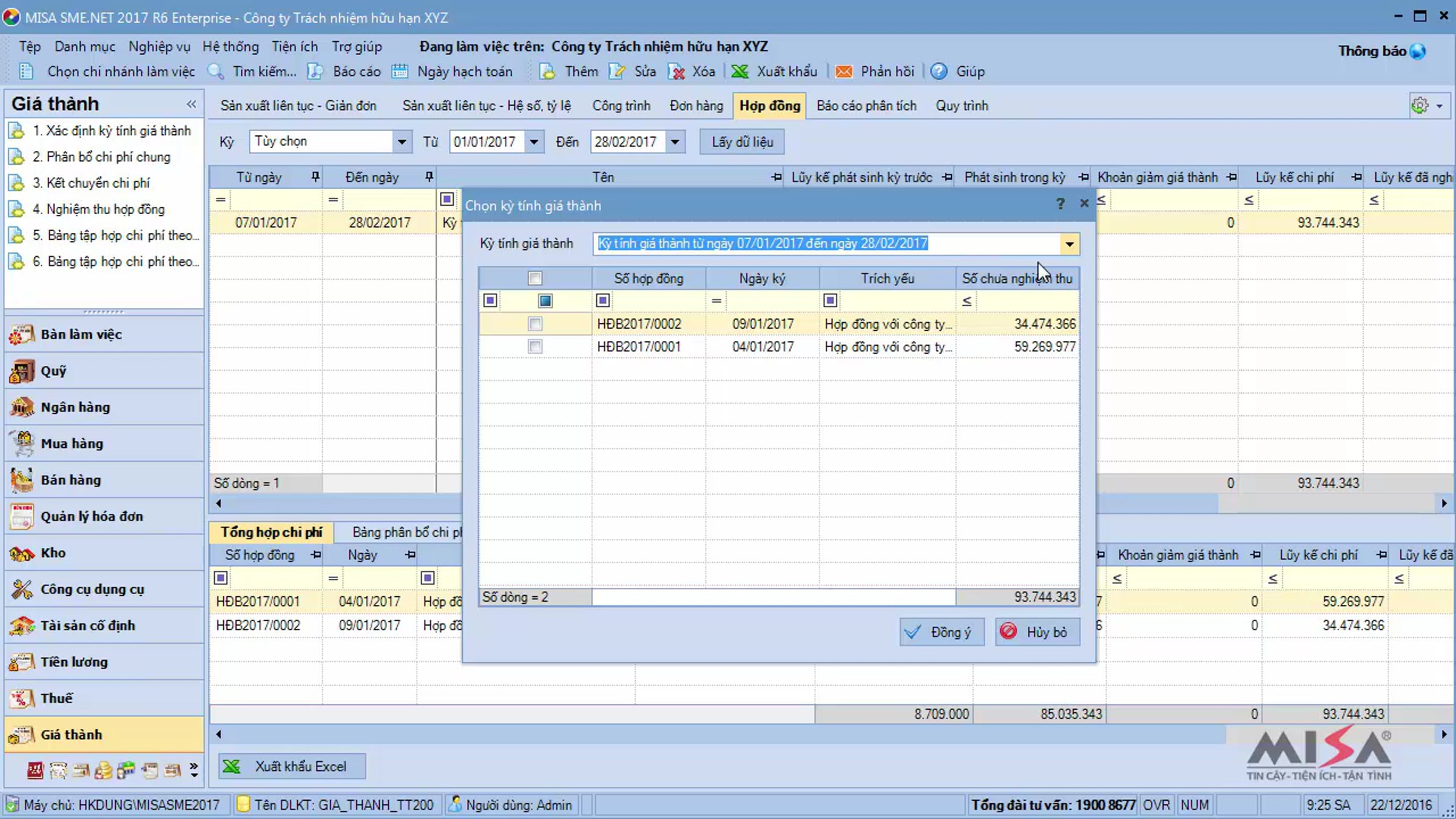Screen dimensions: 1456x819
Task: Open the Ngân hàng module icon
Action: click(22, 407)
